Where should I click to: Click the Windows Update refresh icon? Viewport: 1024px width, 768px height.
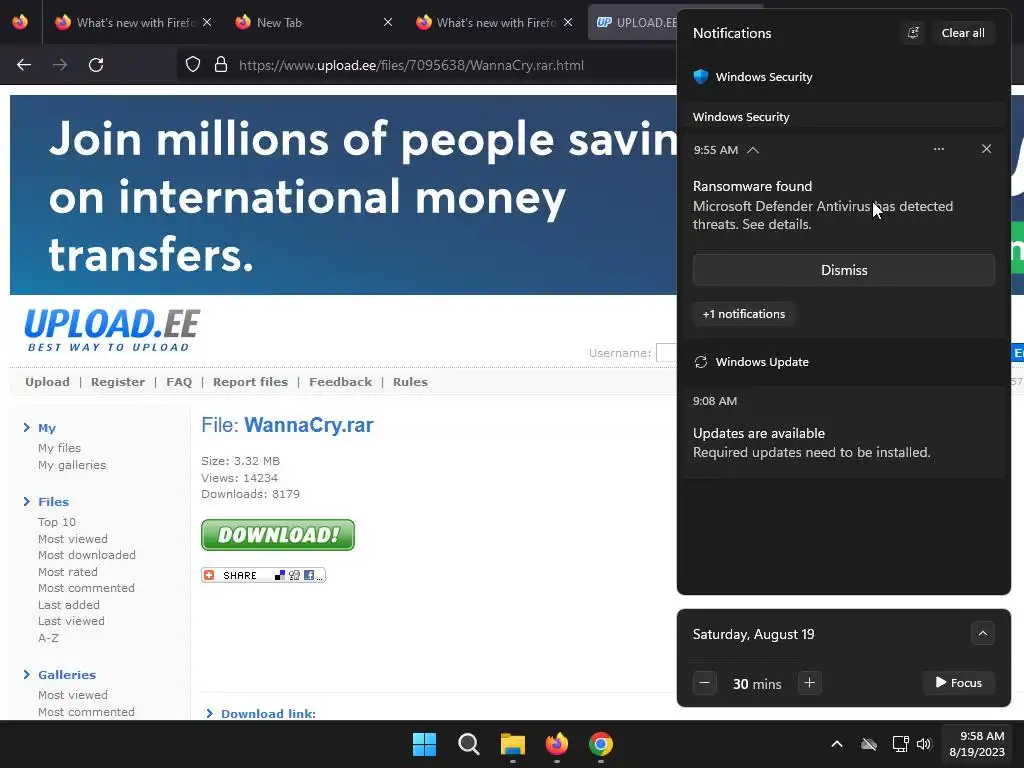coord(701,362)
